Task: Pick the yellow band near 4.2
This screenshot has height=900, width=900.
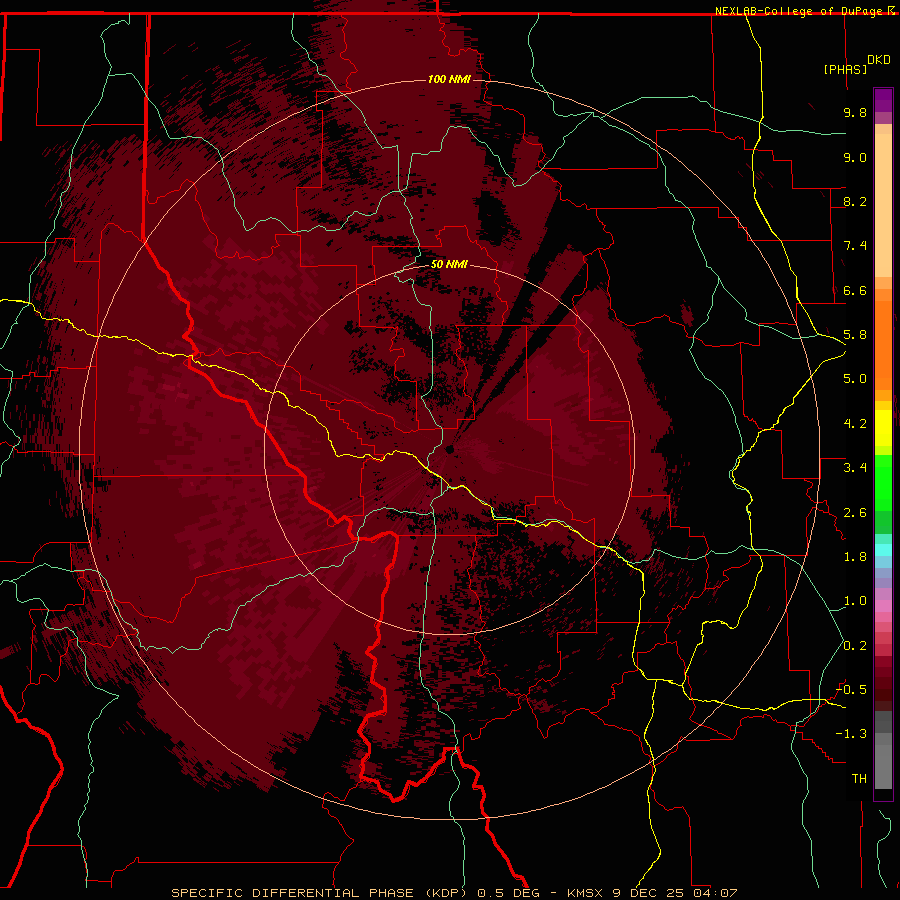Action: (x=883, y=428)
